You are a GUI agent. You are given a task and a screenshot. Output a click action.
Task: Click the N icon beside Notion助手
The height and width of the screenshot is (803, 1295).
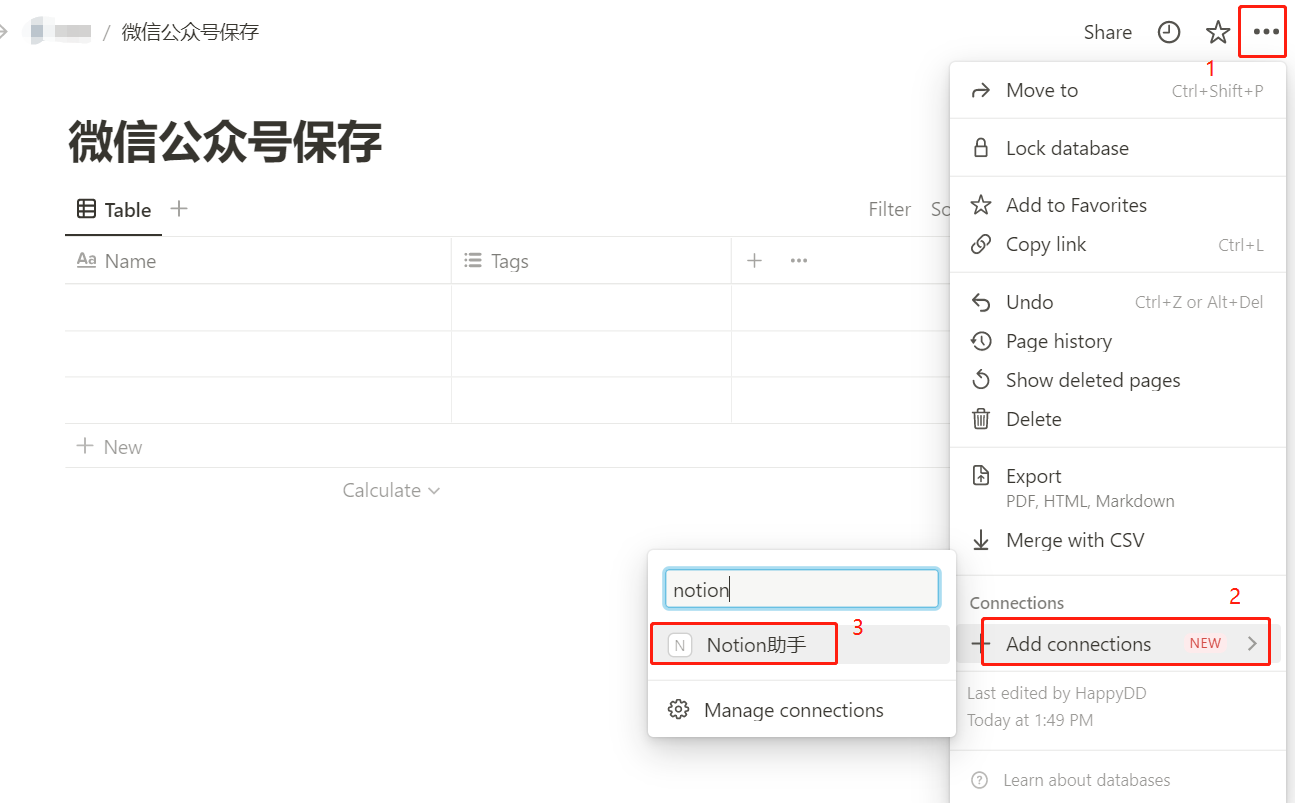[x=680, y=645]
